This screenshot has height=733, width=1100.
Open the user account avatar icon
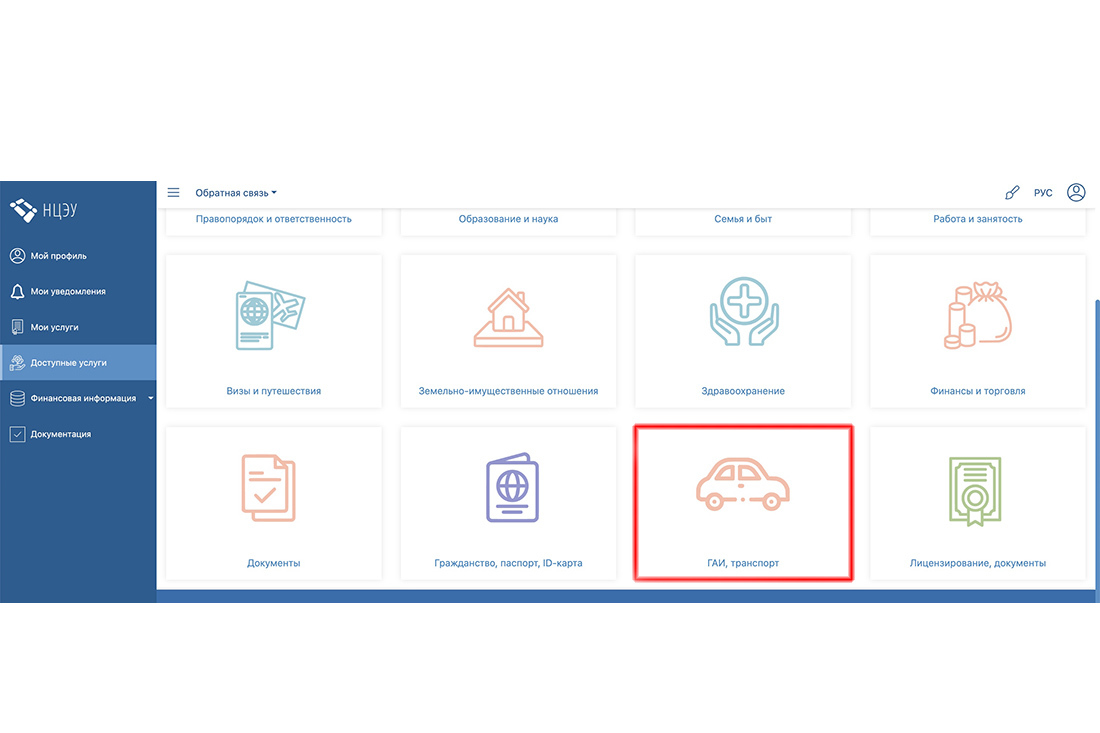pos(1076,192)
